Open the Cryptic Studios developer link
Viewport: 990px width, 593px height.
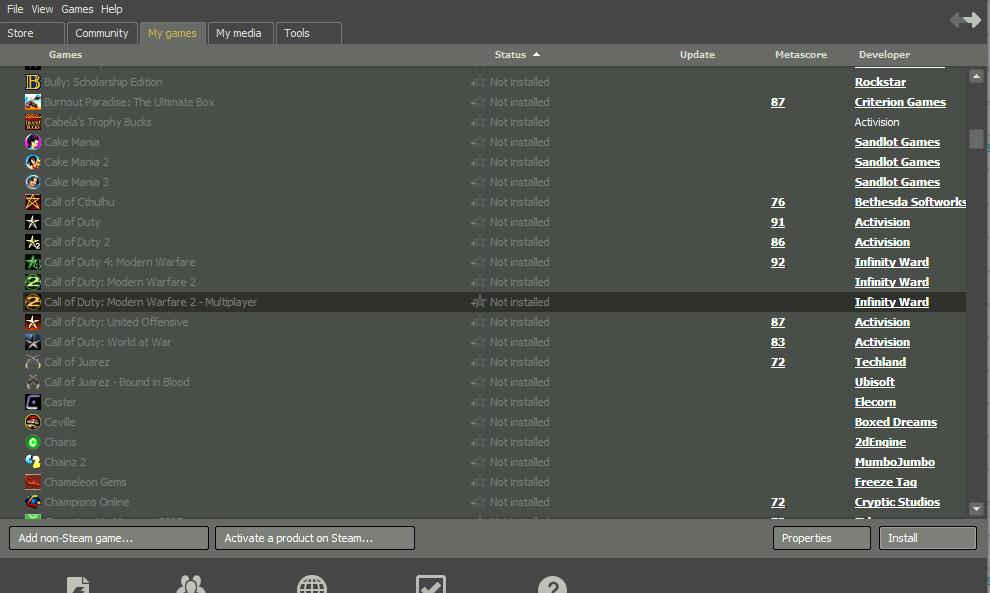[x=897, y=502]
